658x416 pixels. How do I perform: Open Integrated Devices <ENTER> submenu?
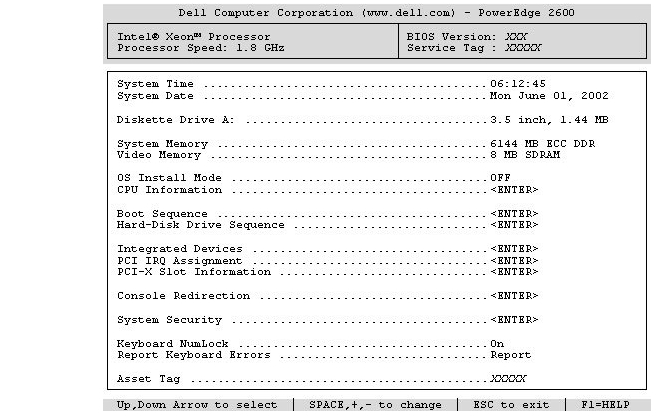click(514, 249)
